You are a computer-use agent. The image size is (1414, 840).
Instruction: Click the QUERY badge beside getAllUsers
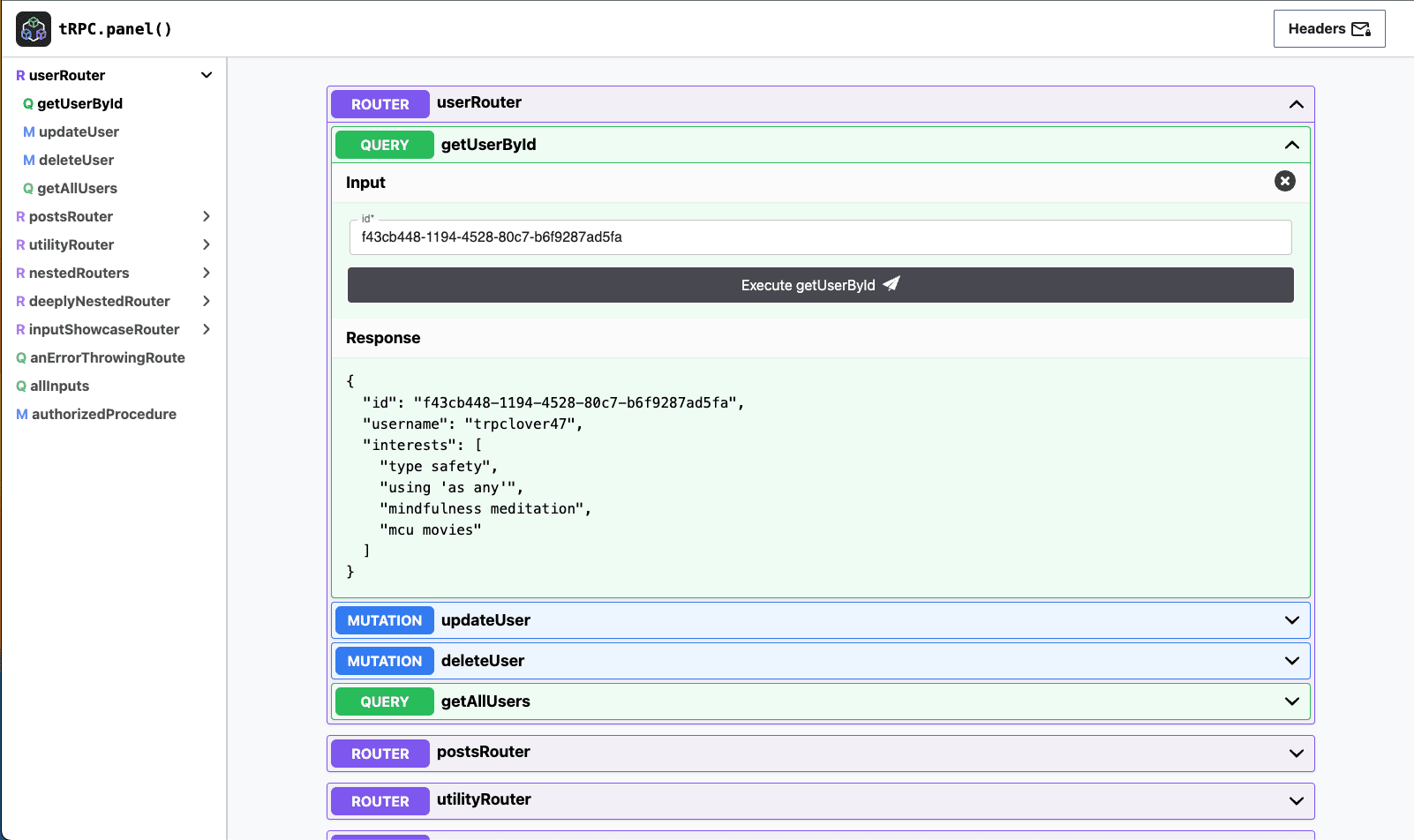pyautogui.click(x=385, y=701)
